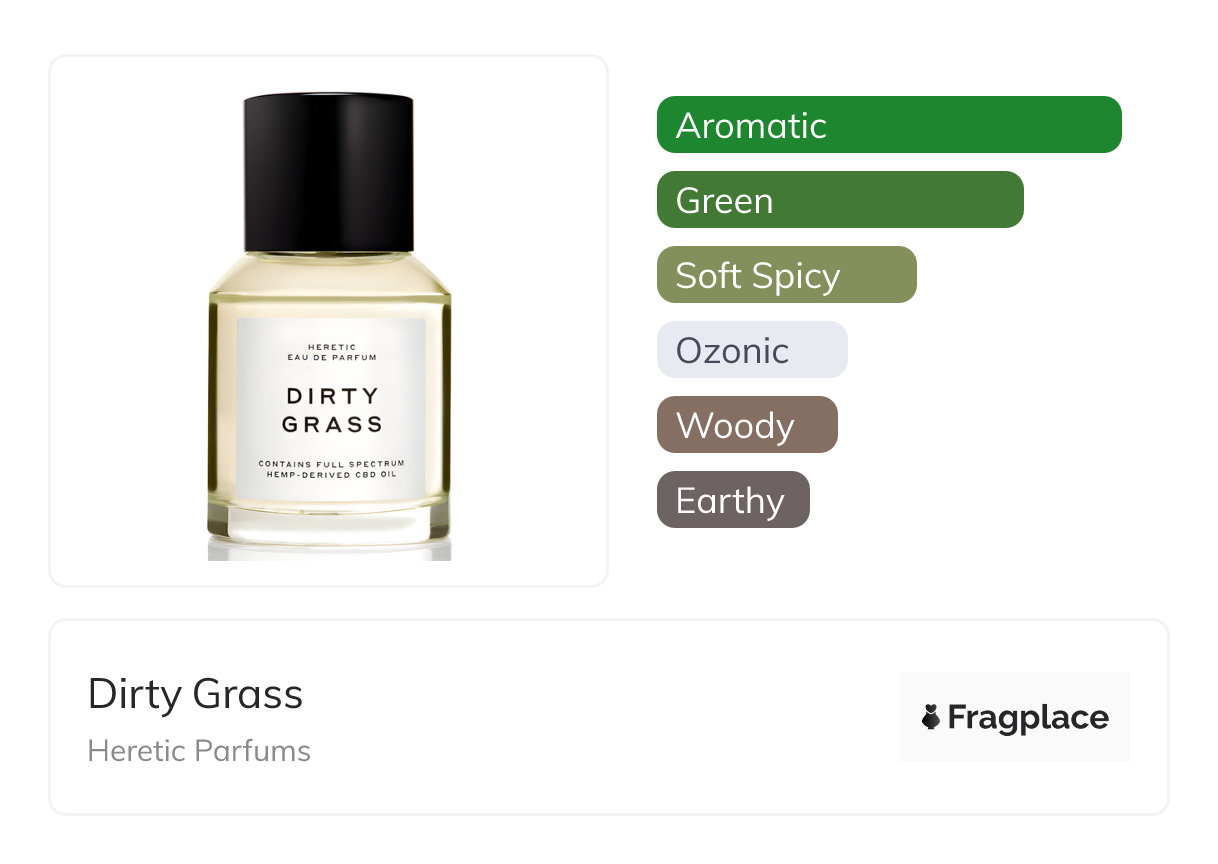Viewport: 1218px width, 864px height.
Task: Choose the Earthy accord tag
Action: click(x=733, y=500)
